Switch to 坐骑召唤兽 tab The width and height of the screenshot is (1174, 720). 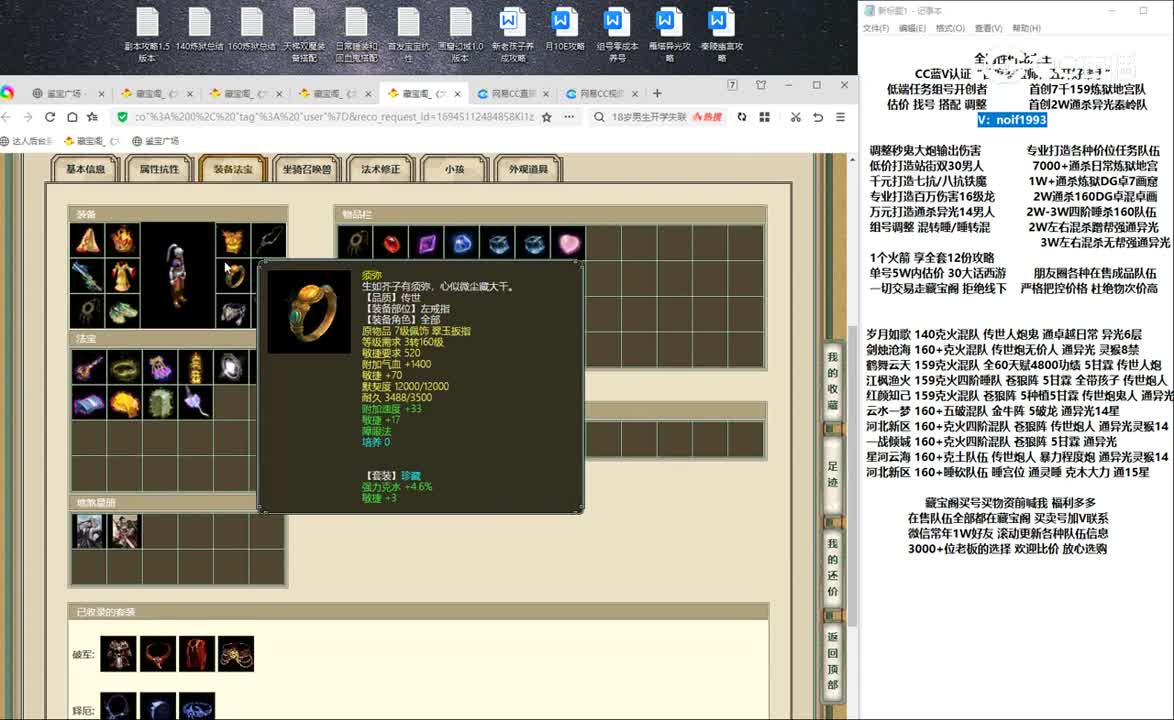coord(307,169)
